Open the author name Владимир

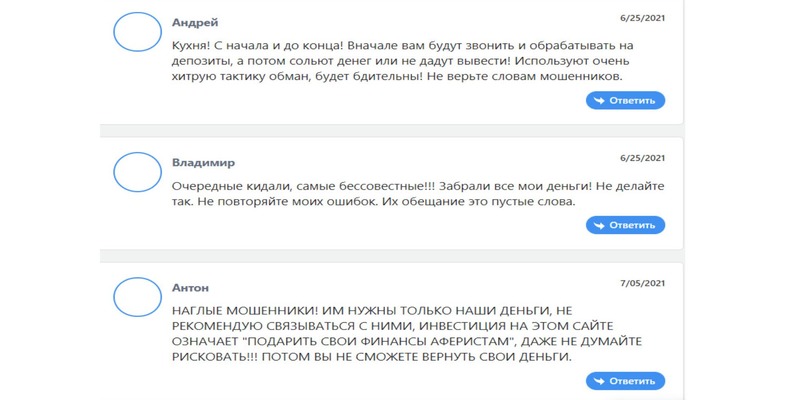point(204,163)
